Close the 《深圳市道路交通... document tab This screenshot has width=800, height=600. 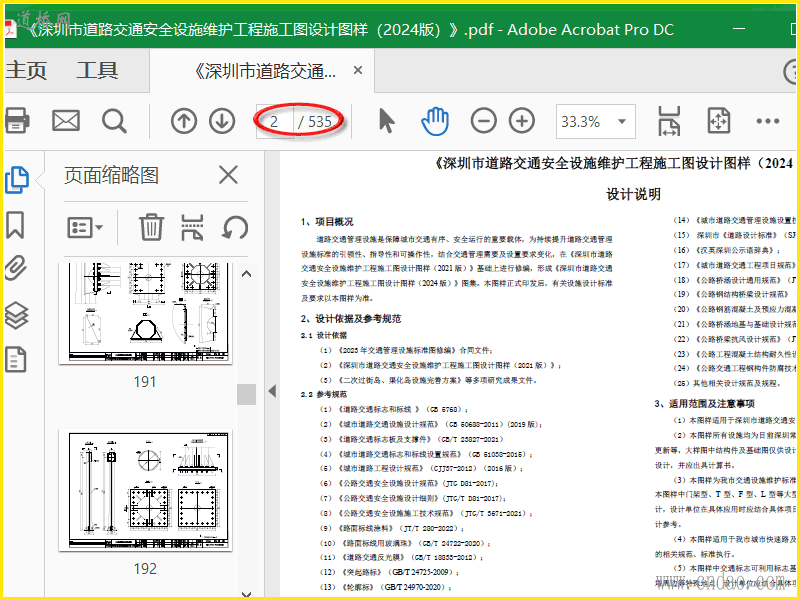pos(358,70)
